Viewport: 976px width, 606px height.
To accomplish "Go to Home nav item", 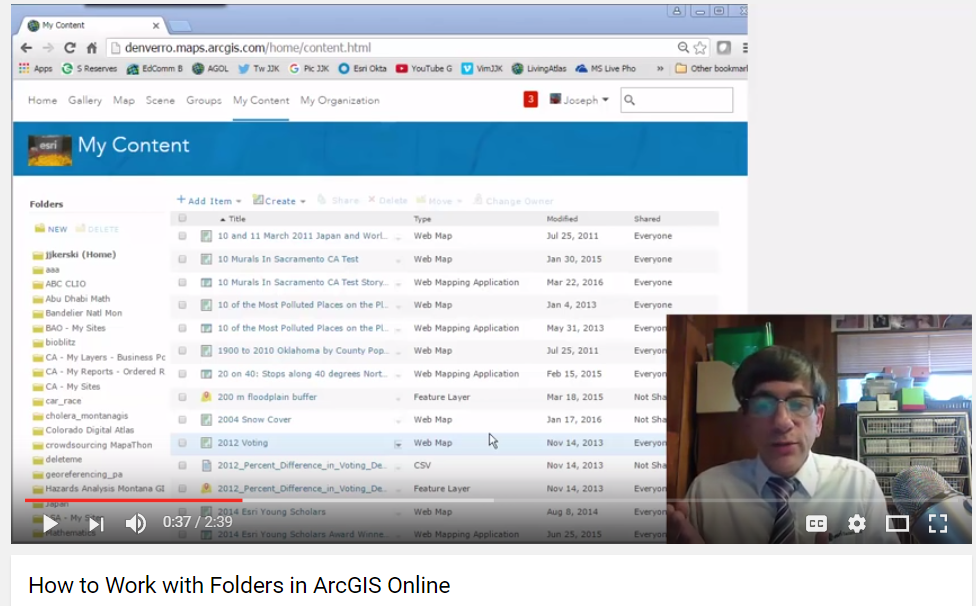I will pyautogui.click(x=42, y=100).
